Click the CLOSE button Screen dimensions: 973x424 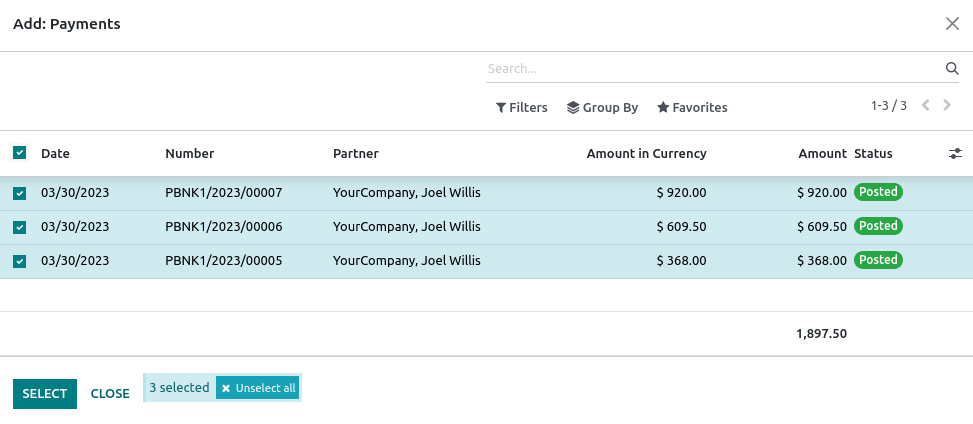(110, 394)
